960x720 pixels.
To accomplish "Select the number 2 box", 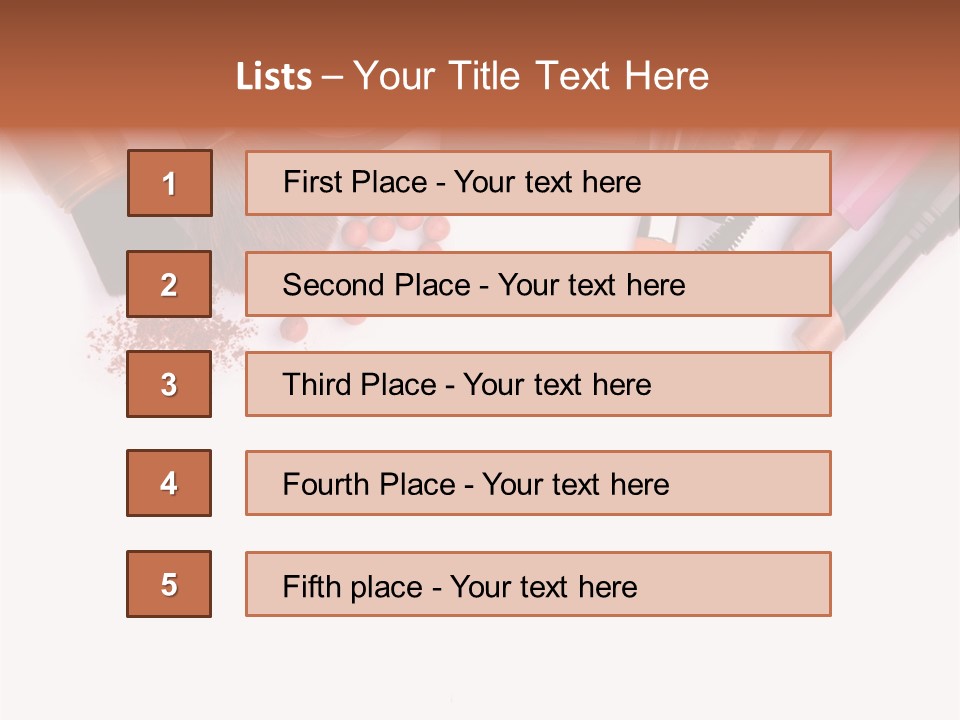I will pyautogui.click(x=169, y=284).
